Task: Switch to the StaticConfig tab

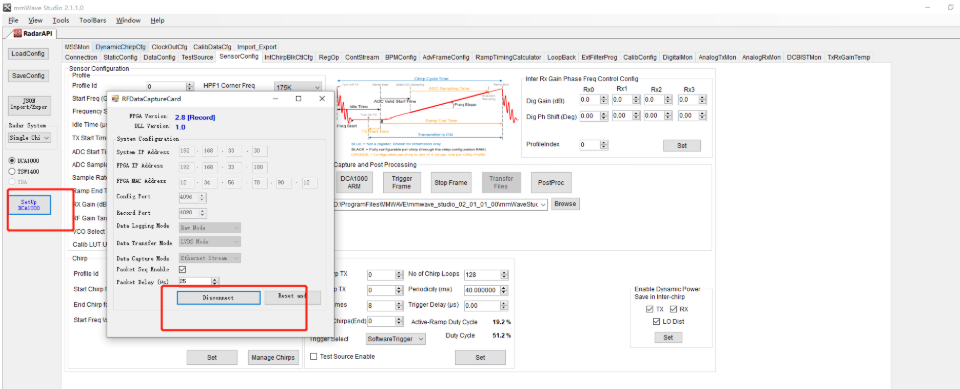Action: pyautogui.click(x=120, y=57)
